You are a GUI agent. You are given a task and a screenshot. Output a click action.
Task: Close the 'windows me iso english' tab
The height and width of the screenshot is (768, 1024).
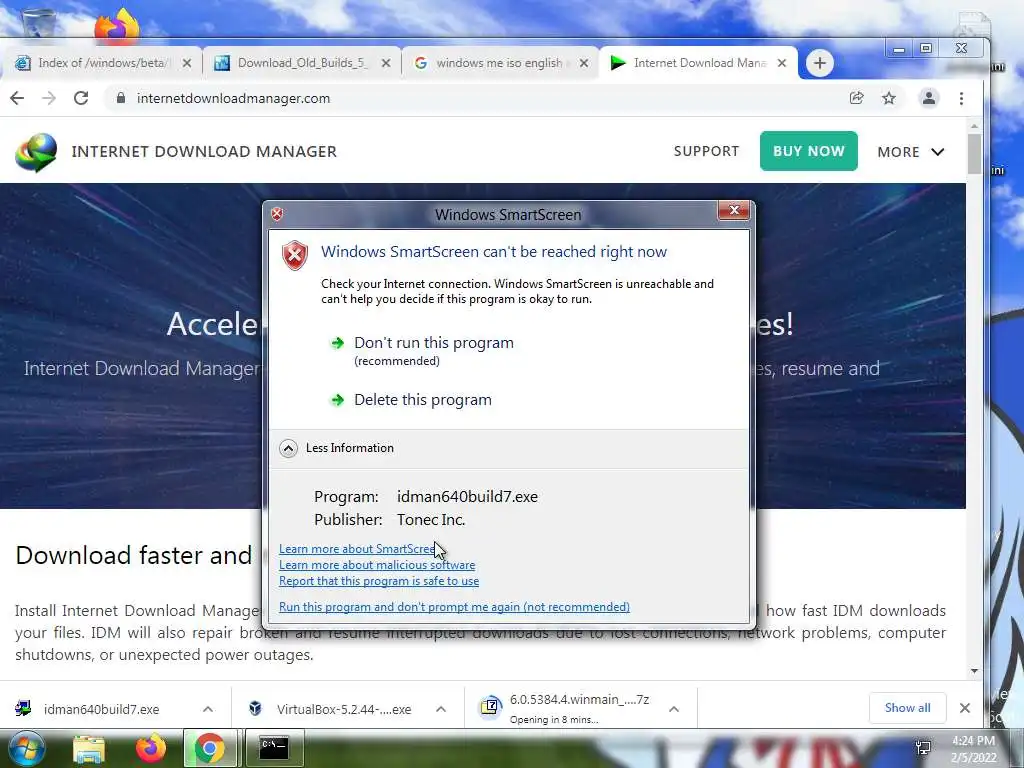tap(584, 63)
